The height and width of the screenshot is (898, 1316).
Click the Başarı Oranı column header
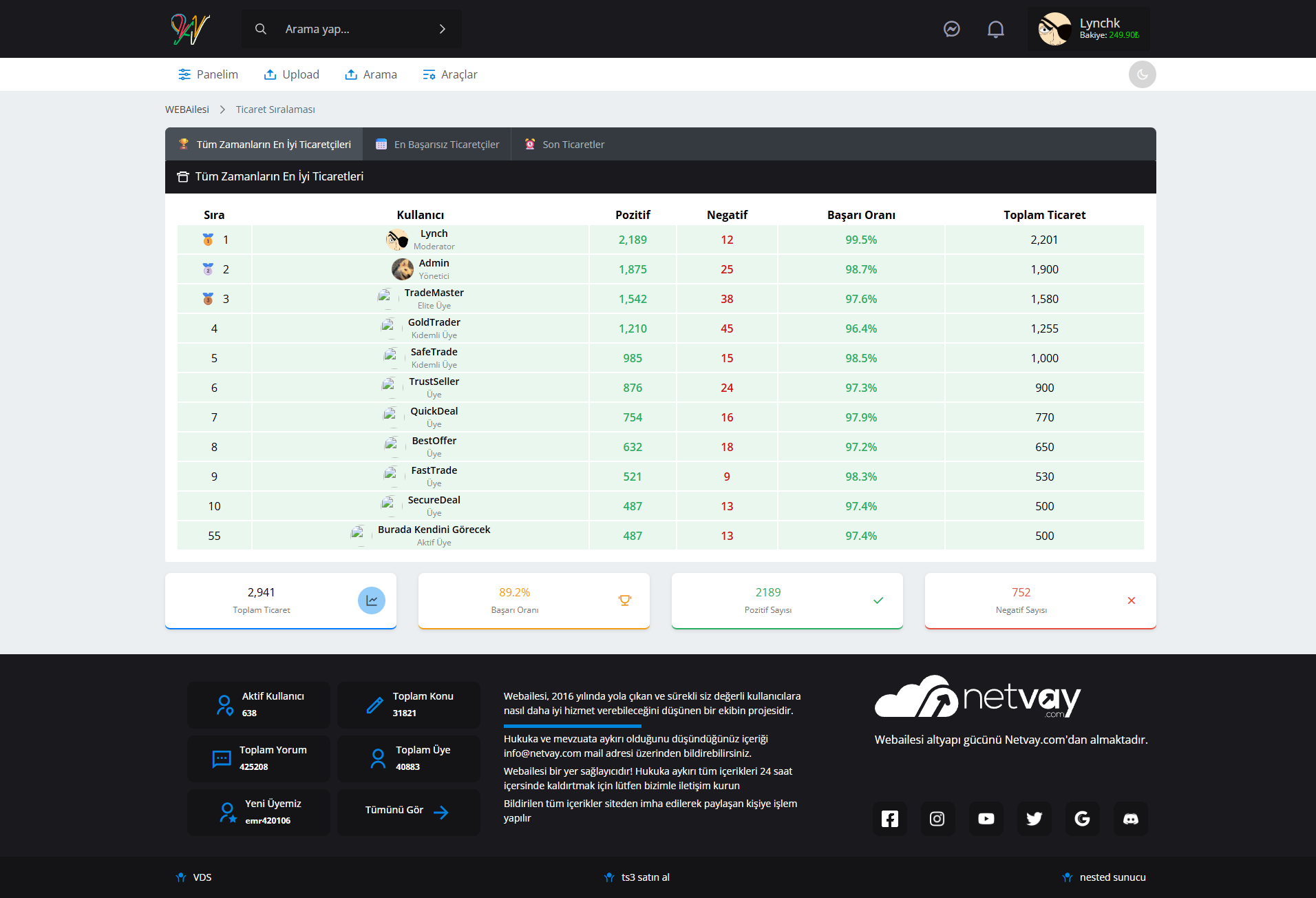pyautogui.click(x=861, y=215)
